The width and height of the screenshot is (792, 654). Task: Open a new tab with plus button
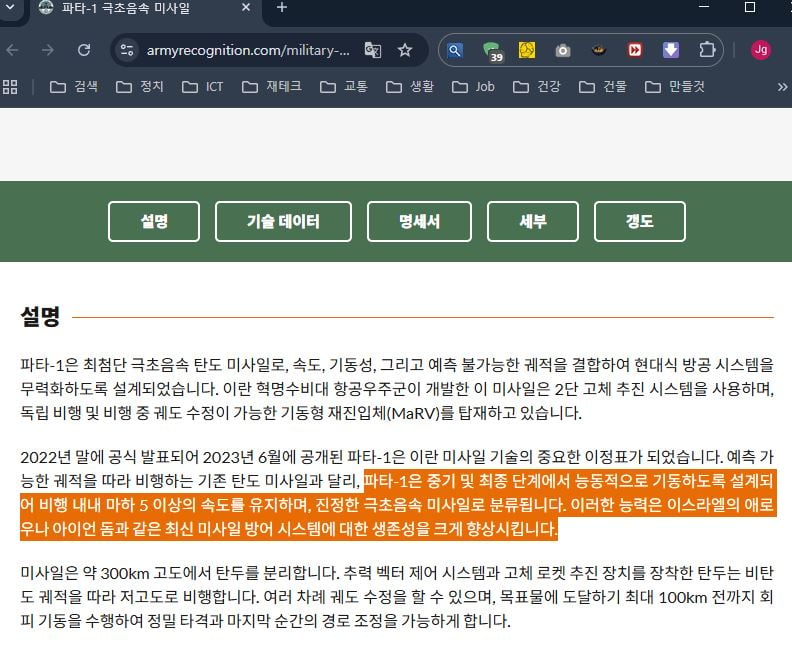coord(282,8)
